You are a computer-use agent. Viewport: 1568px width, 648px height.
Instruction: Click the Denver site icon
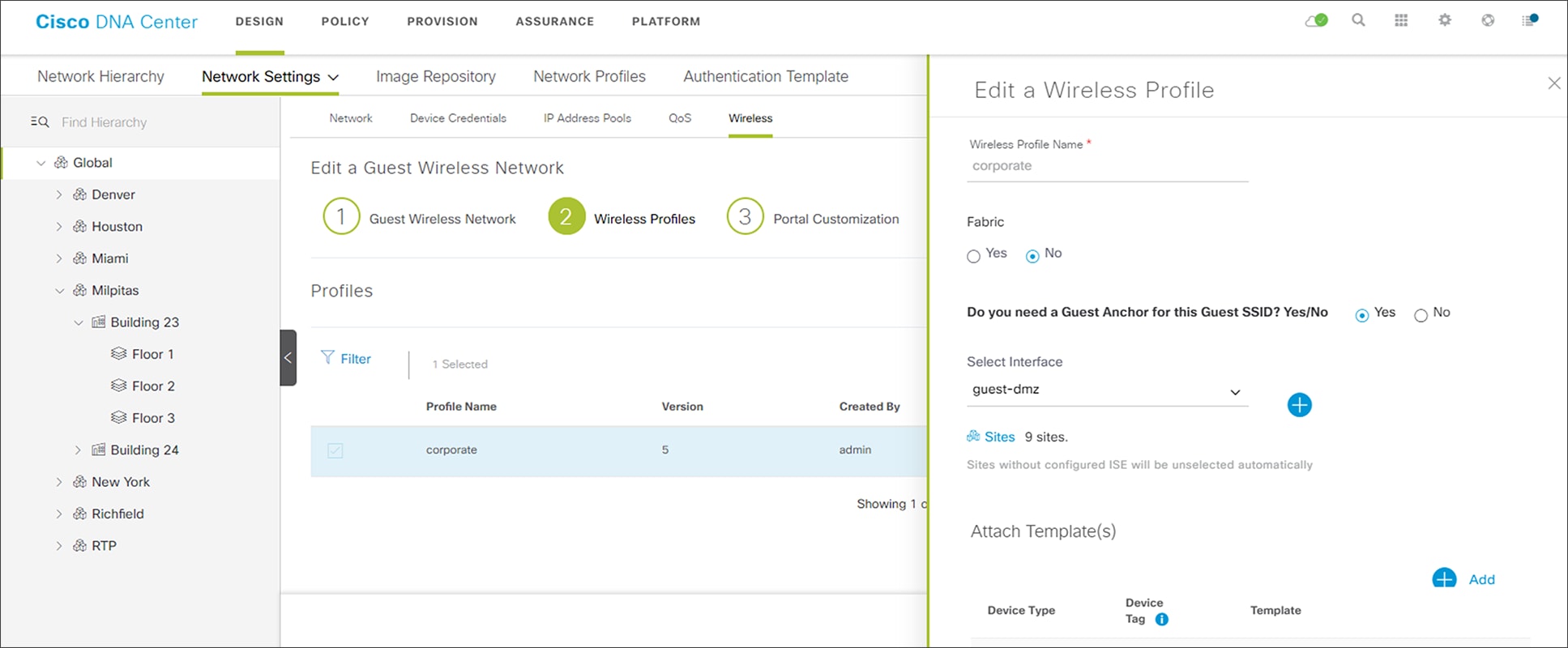coord(79,194)
